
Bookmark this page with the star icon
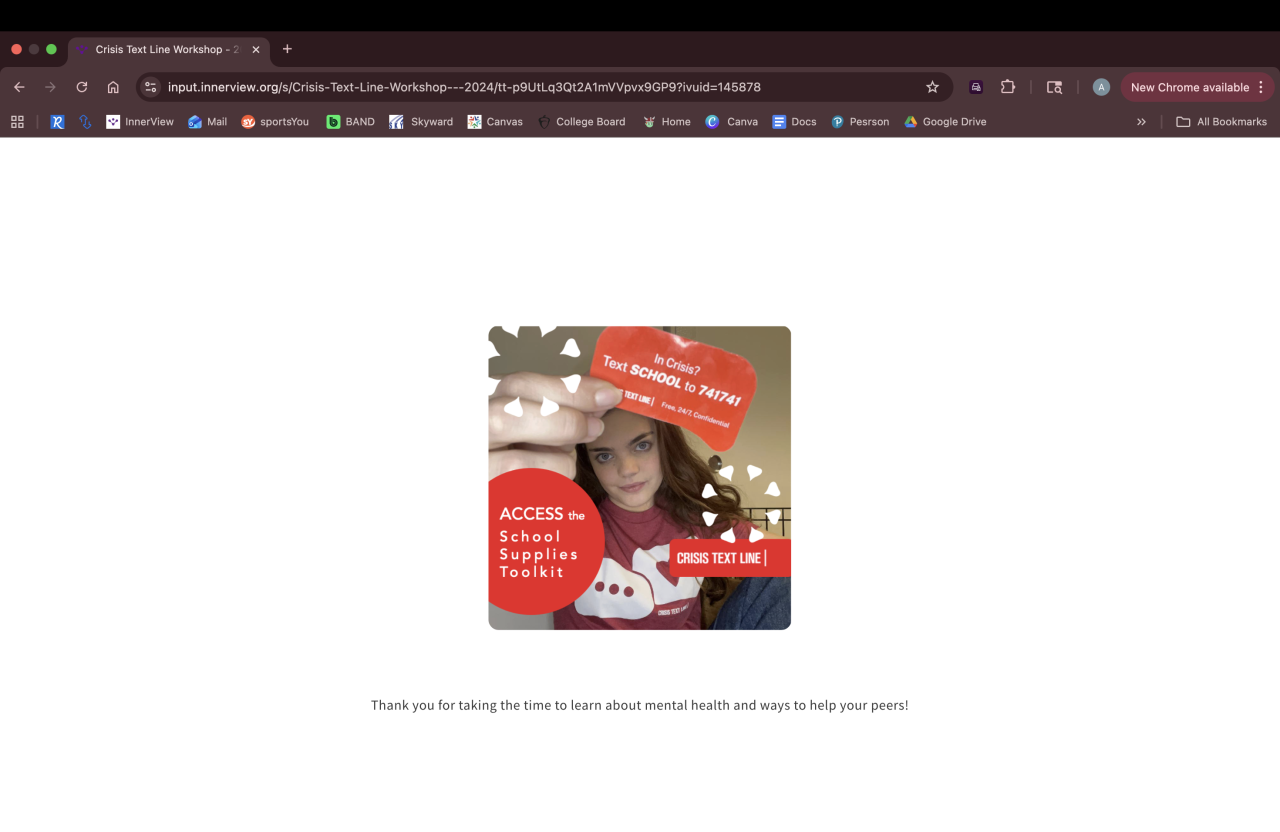(933, 87)
